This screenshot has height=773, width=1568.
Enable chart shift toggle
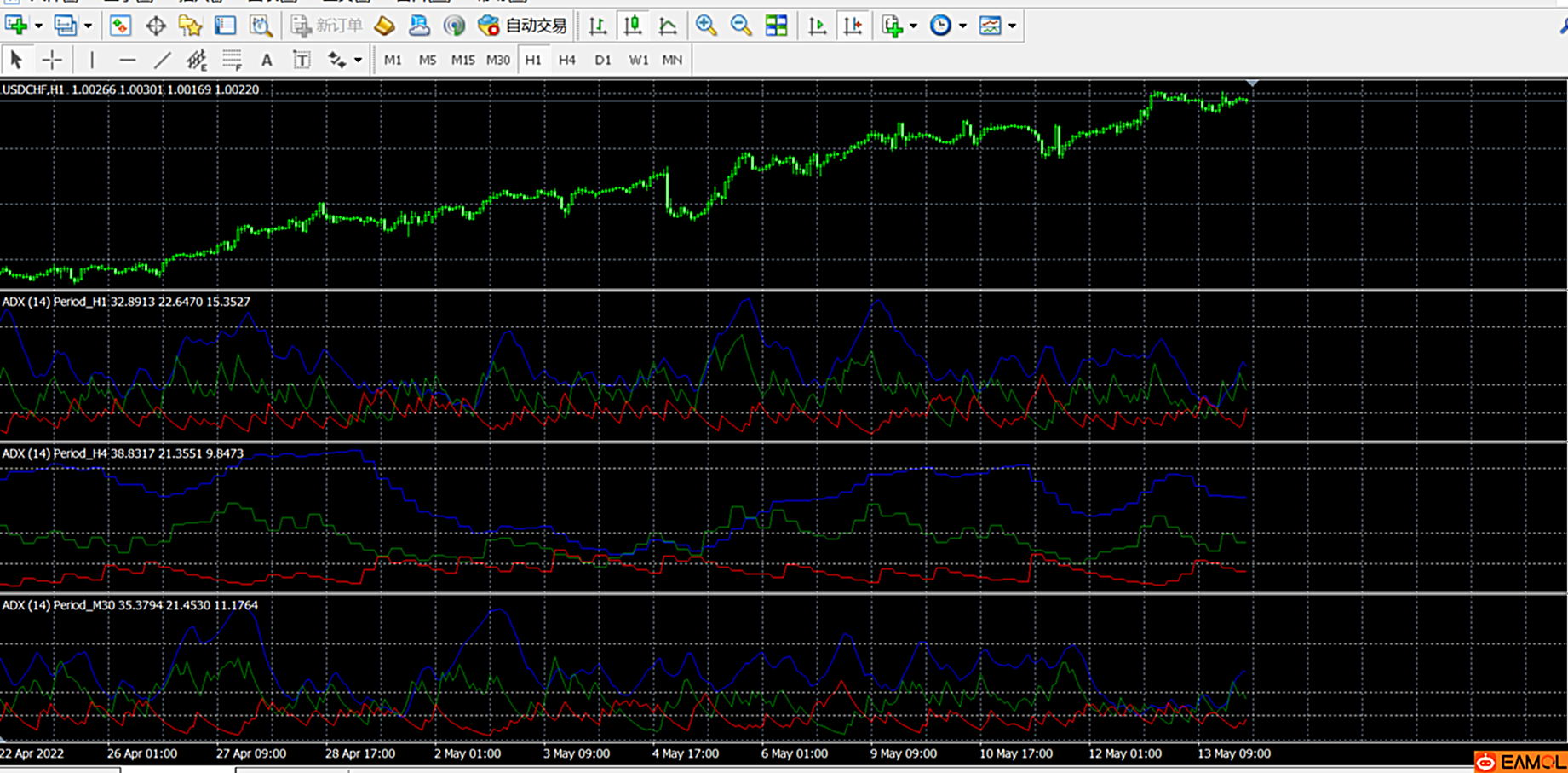[853, 26]
